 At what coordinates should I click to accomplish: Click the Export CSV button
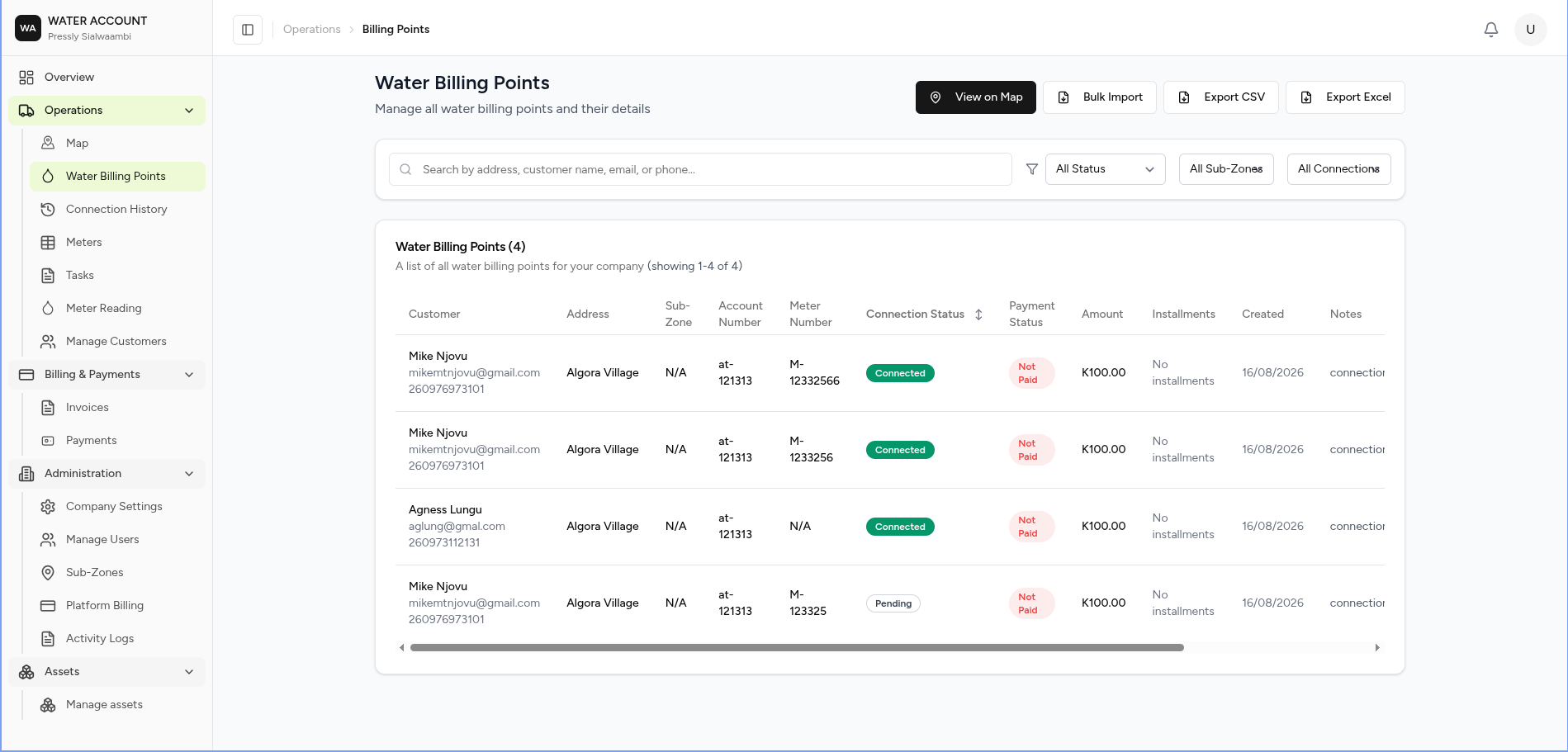1220,97
